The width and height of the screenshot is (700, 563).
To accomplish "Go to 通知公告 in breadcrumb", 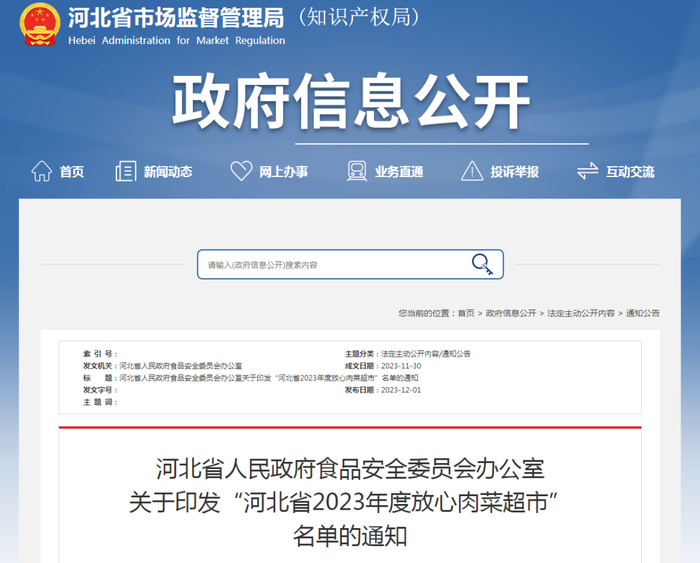I will tap(642, 313).
